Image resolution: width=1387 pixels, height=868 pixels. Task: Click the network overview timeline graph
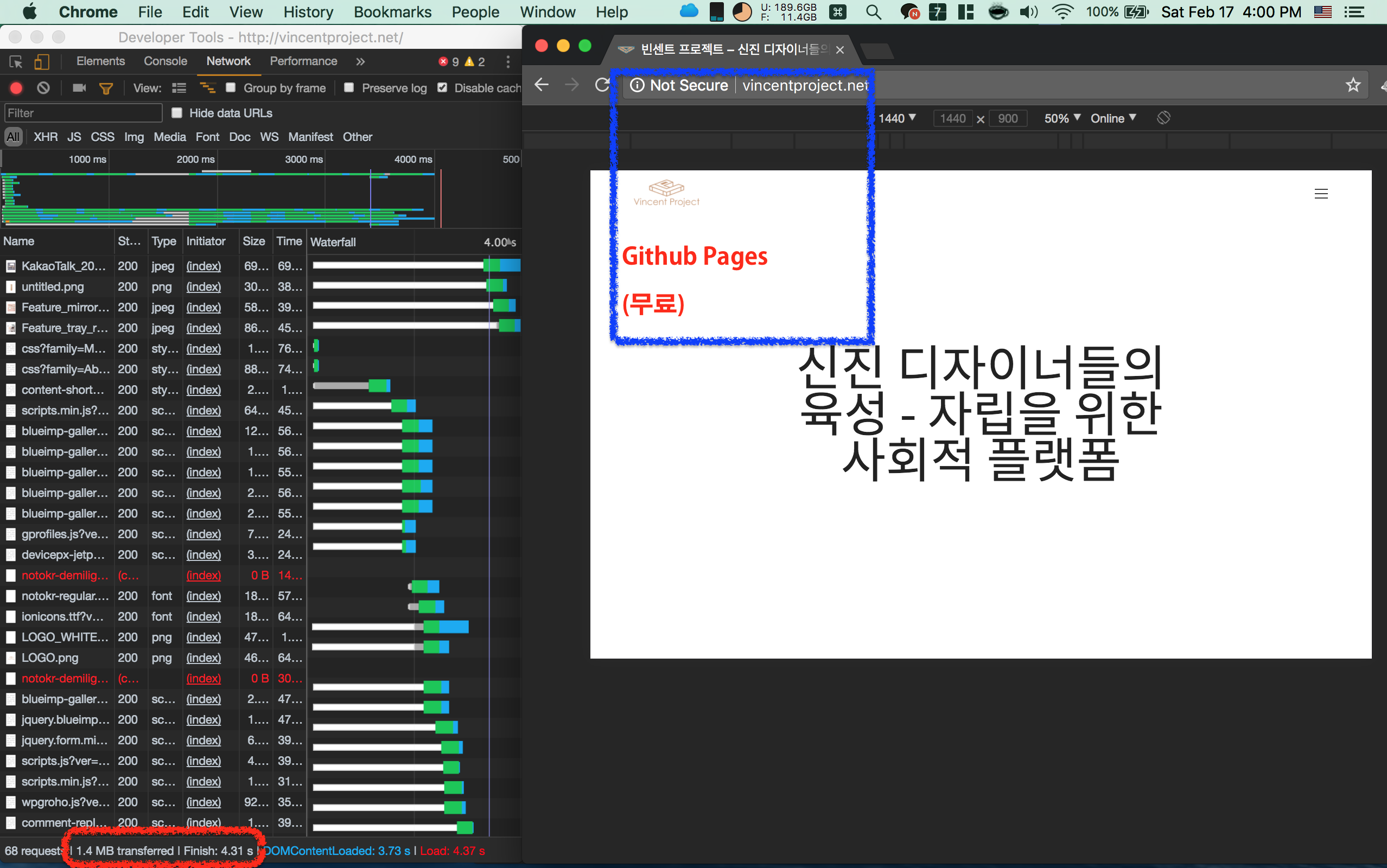(x=259, y=199)
